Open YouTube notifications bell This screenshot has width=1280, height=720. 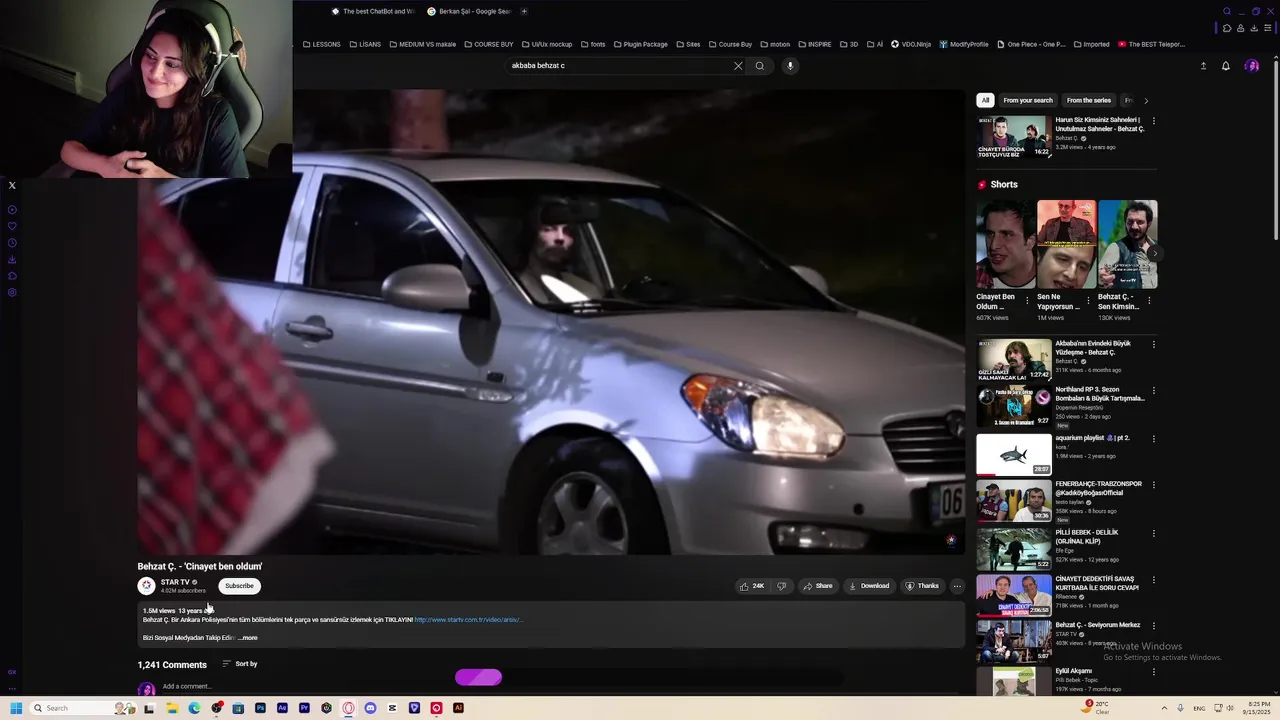click(1226, 66)
